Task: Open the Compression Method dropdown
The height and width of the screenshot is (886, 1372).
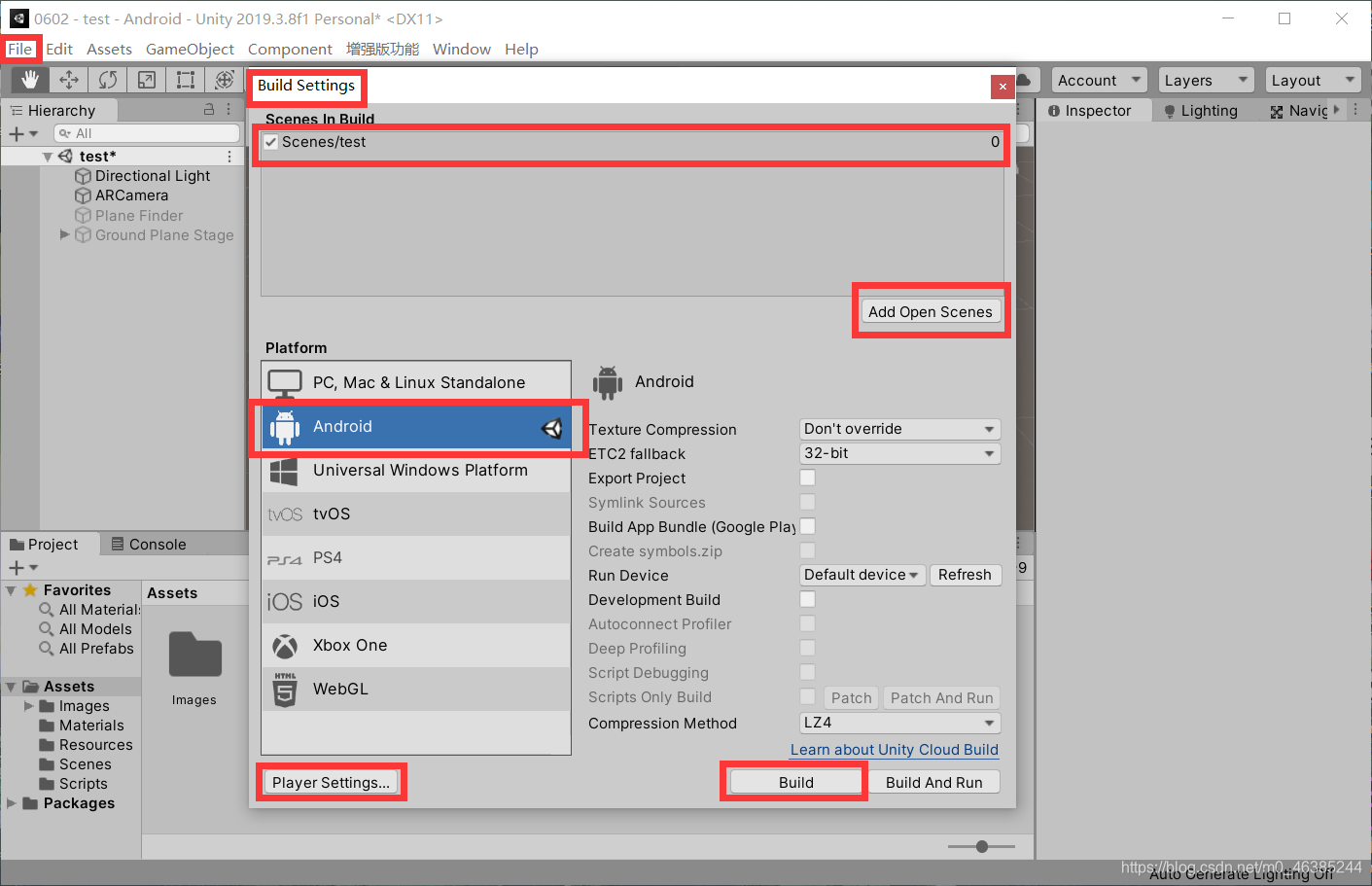Action: [899, 723]
